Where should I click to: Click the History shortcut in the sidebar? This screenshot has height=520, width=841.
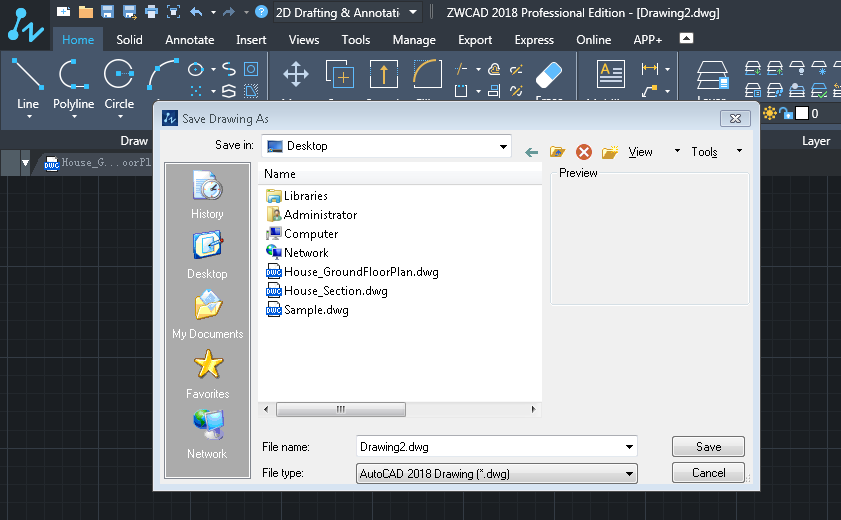tap(207, 195)
